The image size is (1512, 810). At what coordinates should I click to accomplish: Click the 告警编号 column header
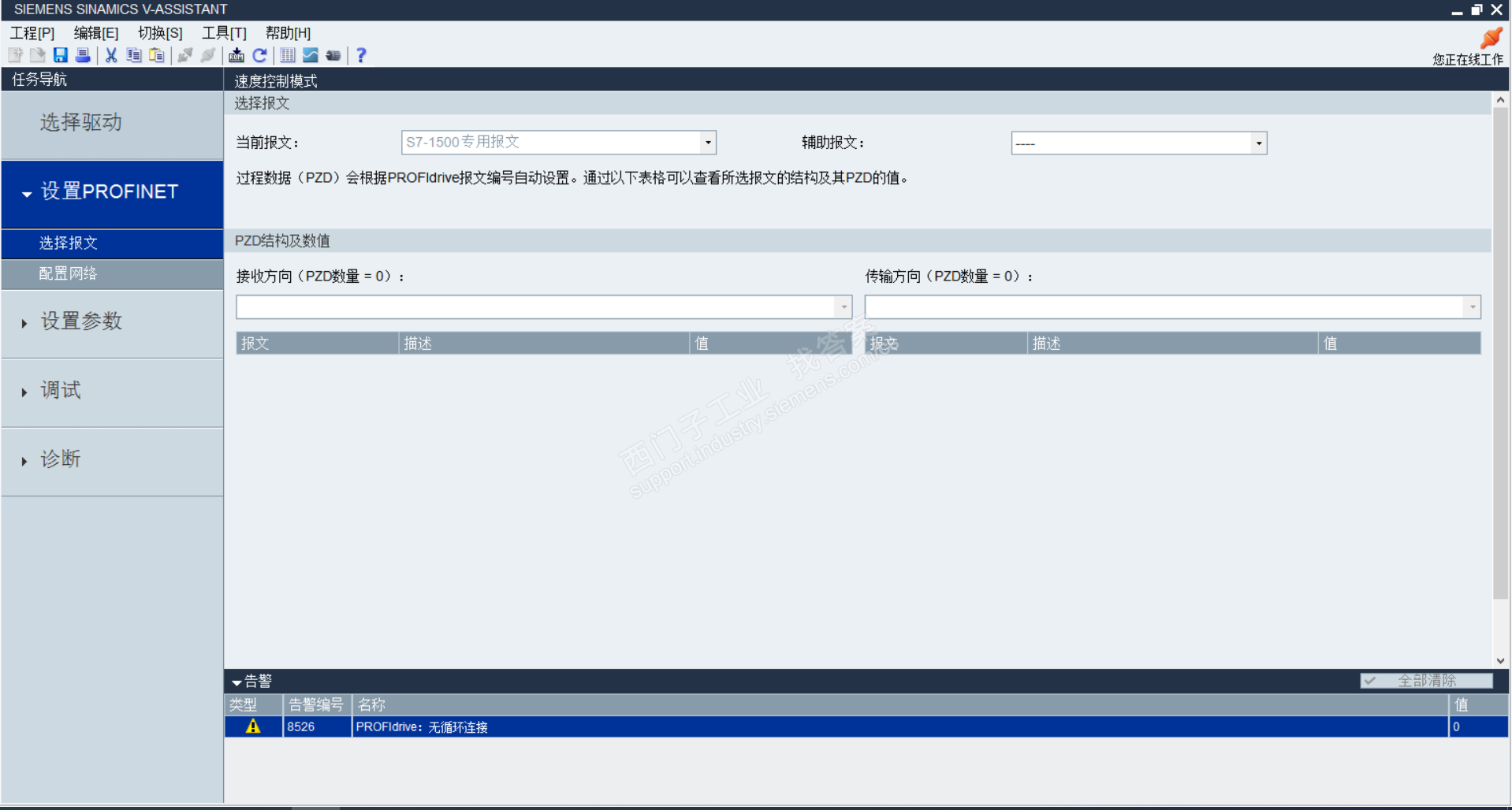click(317, 704)
